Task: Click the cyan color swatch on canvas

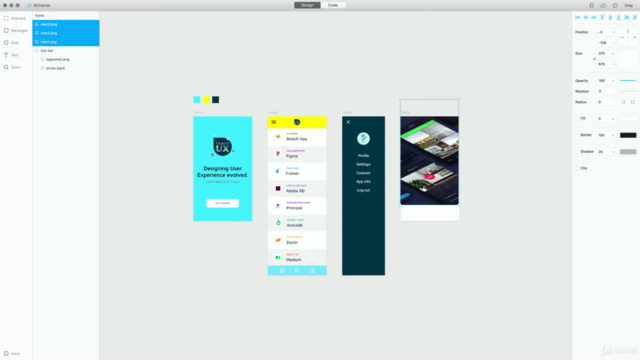Action: click(197, 100)
